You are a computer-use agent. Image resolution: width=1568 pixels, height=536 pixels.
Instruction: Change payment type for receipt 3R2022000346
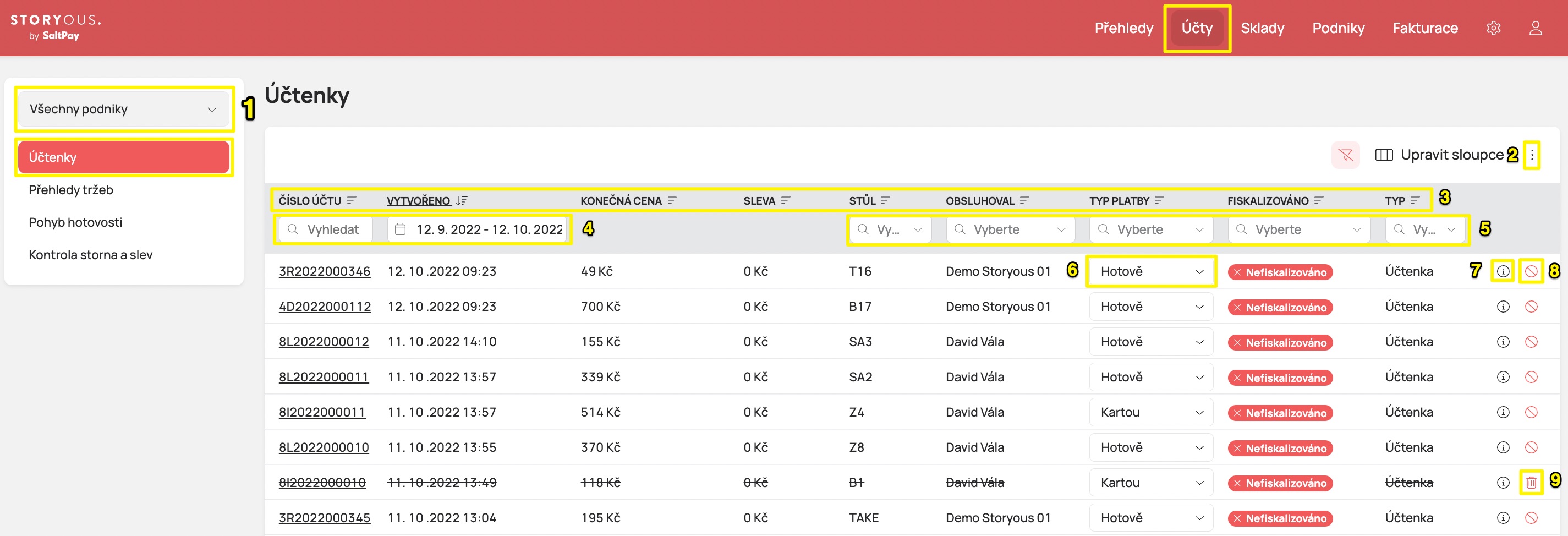pyautogui.click(x=1151, y=271)
